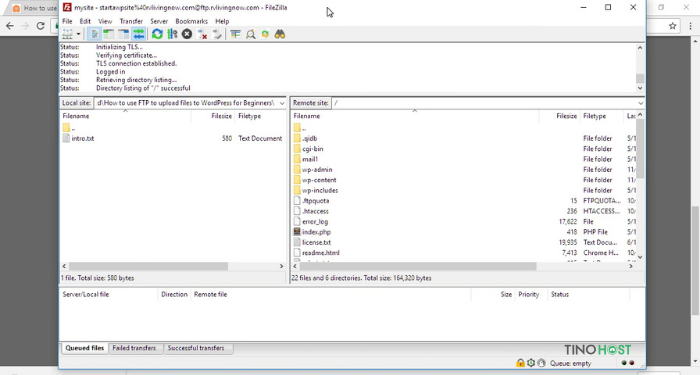
Task: Click remote pane horizontal scrollbar
Action: point(418,266)
